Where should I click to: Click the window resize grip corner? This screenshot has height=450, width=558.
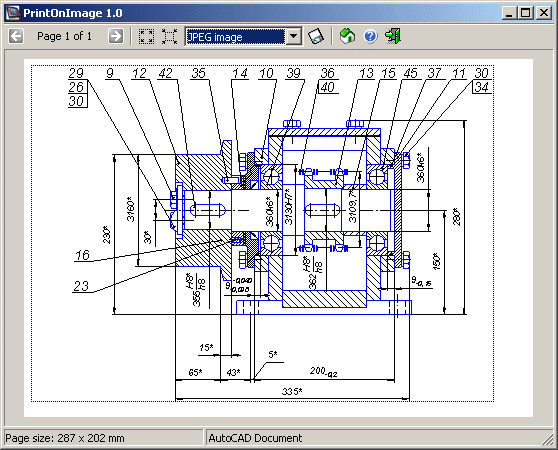click(x=547, y=439)
